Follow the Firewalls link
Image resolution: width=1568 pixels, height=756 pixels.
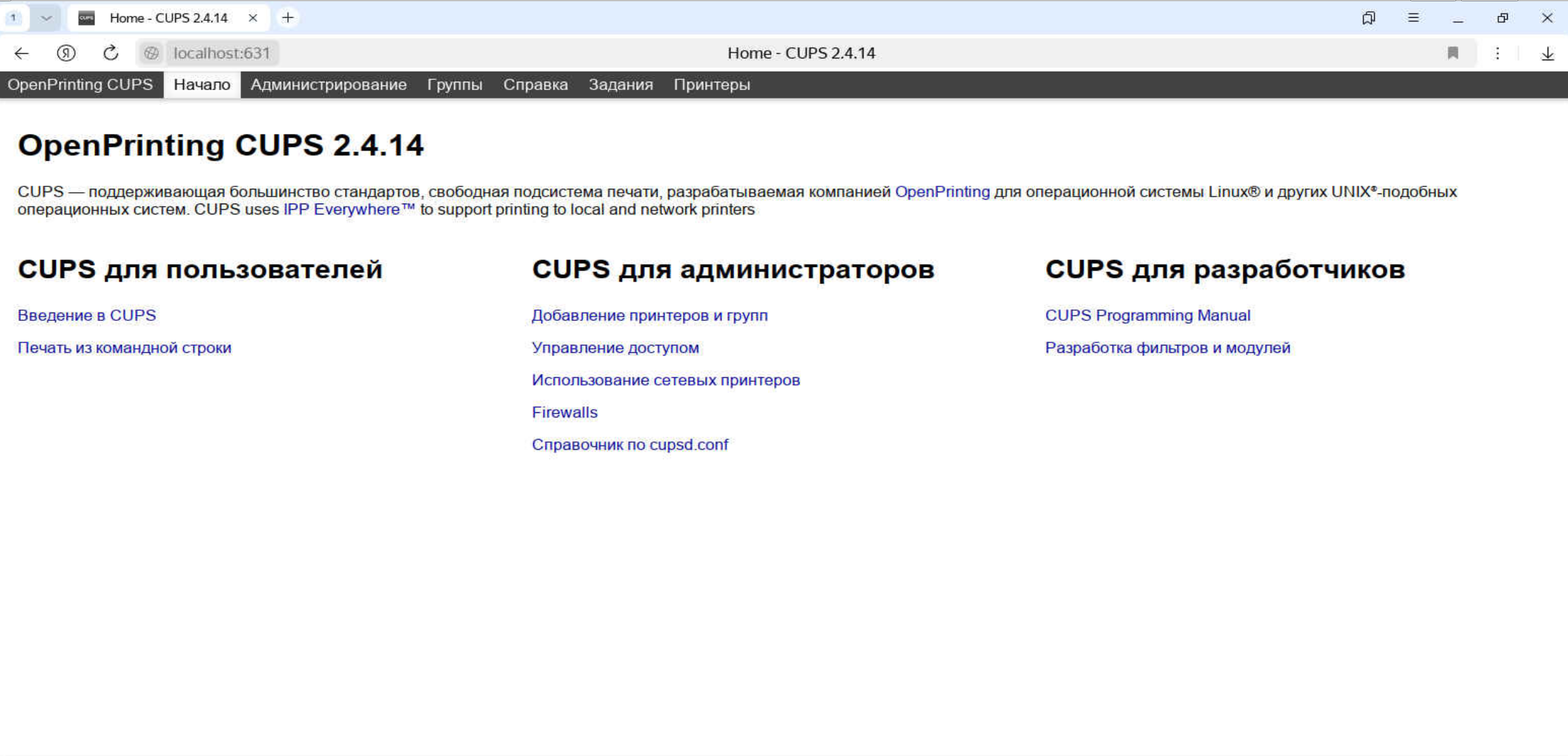(564, 412)
